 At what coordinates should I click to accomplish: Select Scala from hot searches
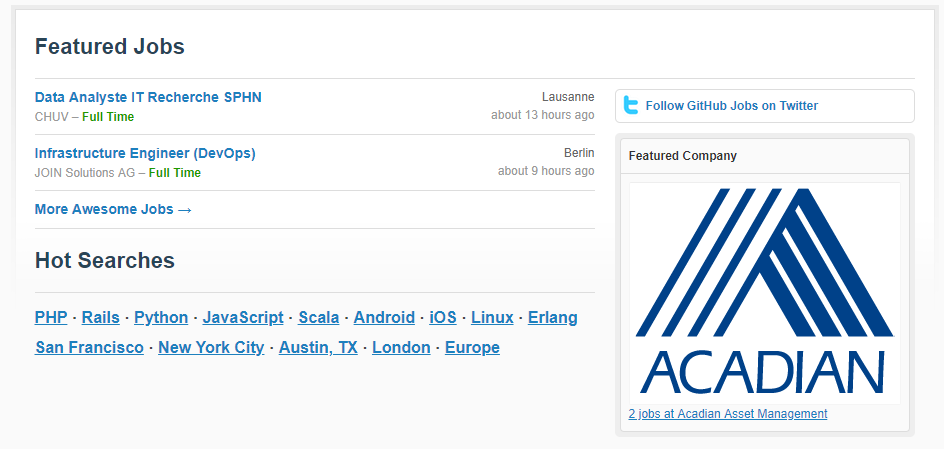(x=319, y=318)
